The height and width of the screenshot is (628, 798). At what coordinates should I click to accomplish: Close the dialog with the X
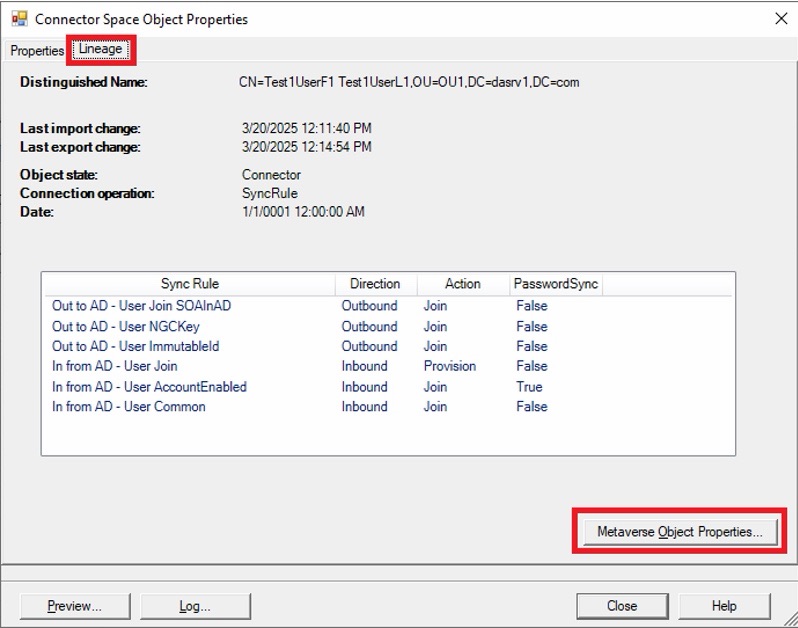pos(781,19)
